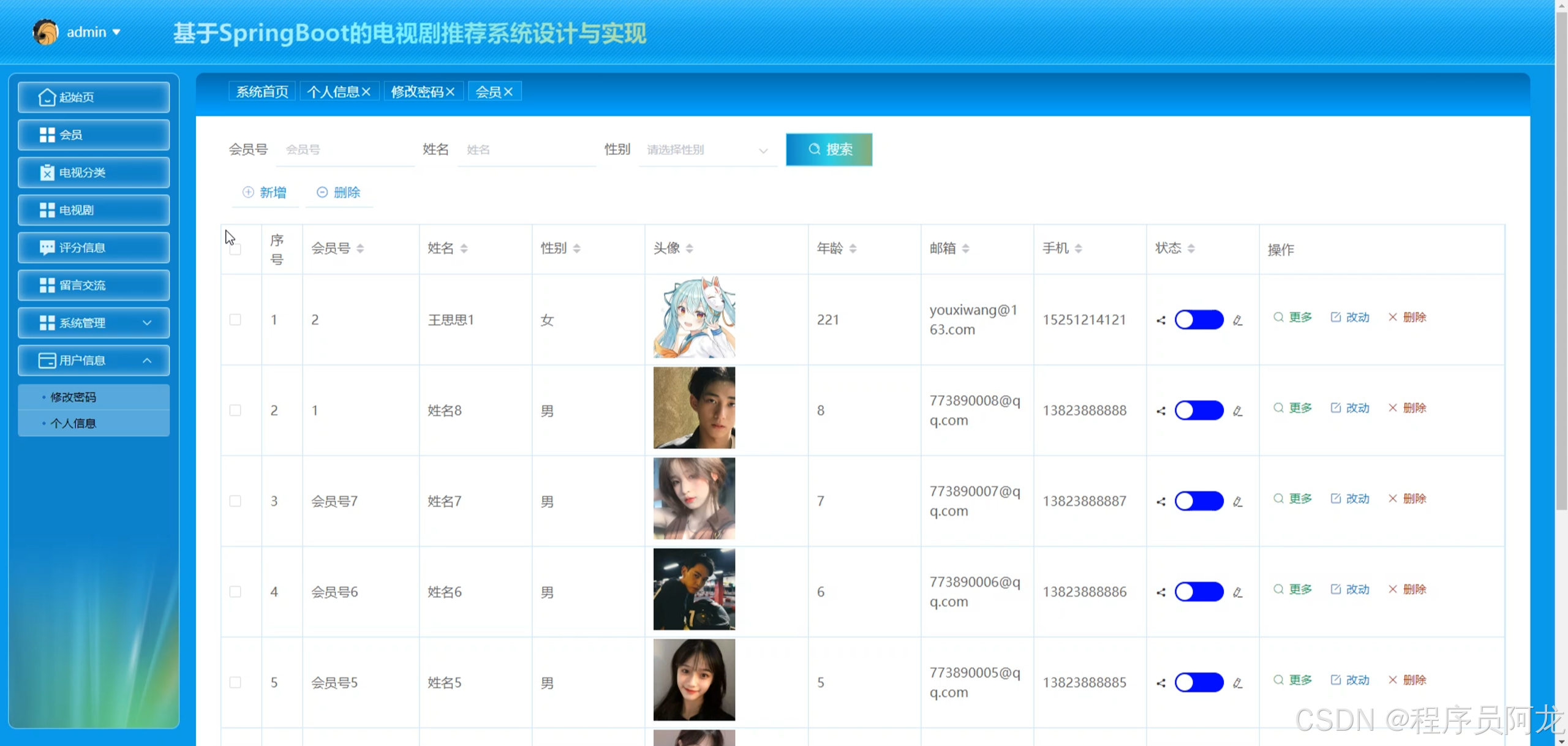Open 修改密码 under 用户信息 menu
This screenshot has height=746, width=1568.
[73, 397]
